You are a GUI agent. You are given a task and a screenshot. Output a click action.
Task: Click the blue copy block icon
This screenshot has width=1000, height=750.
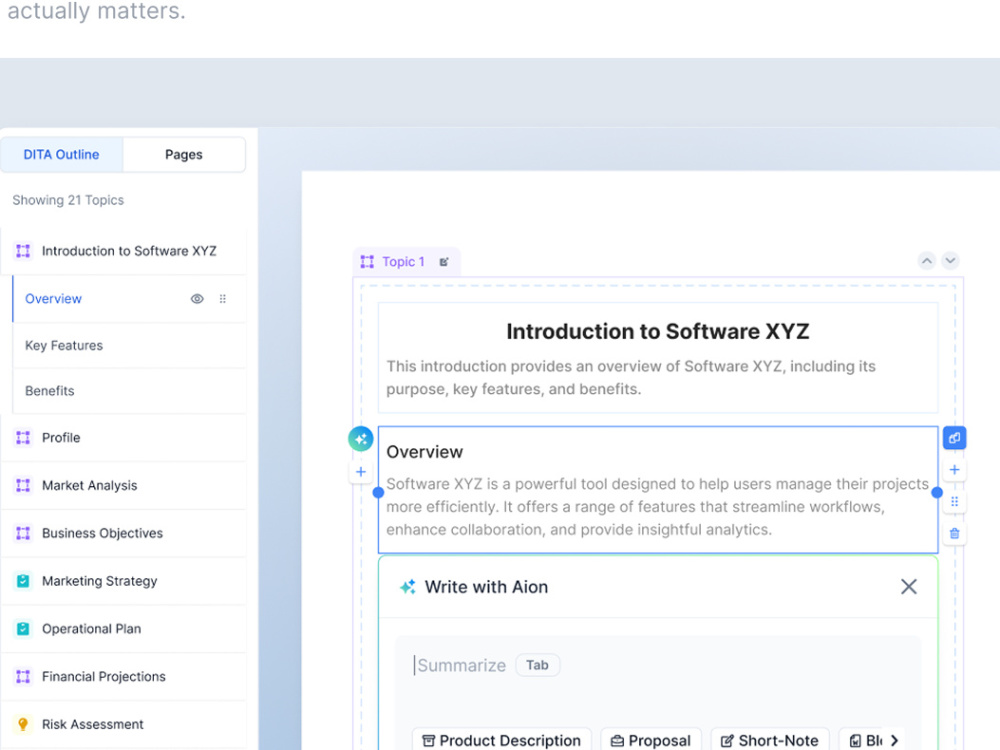coord(954,438)
